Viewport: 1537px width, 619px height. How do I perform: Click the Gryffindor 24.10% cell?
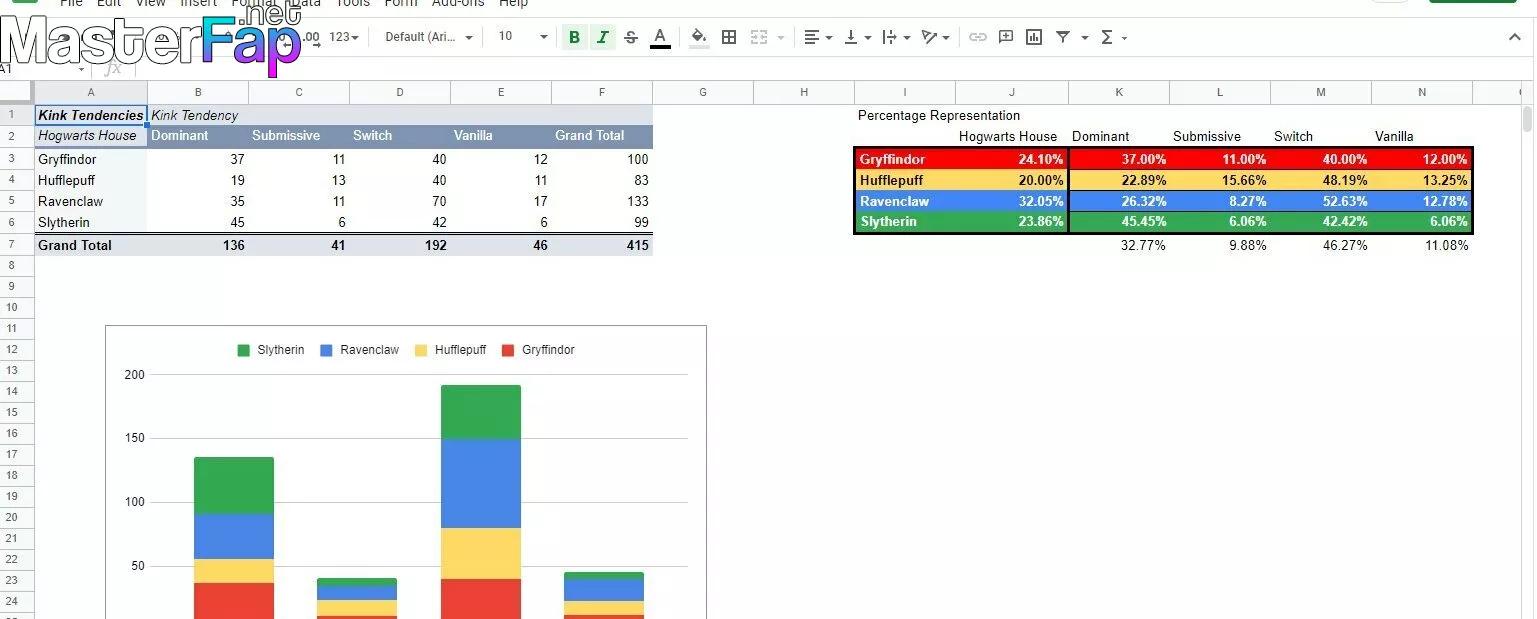(x=1012, y=159)
